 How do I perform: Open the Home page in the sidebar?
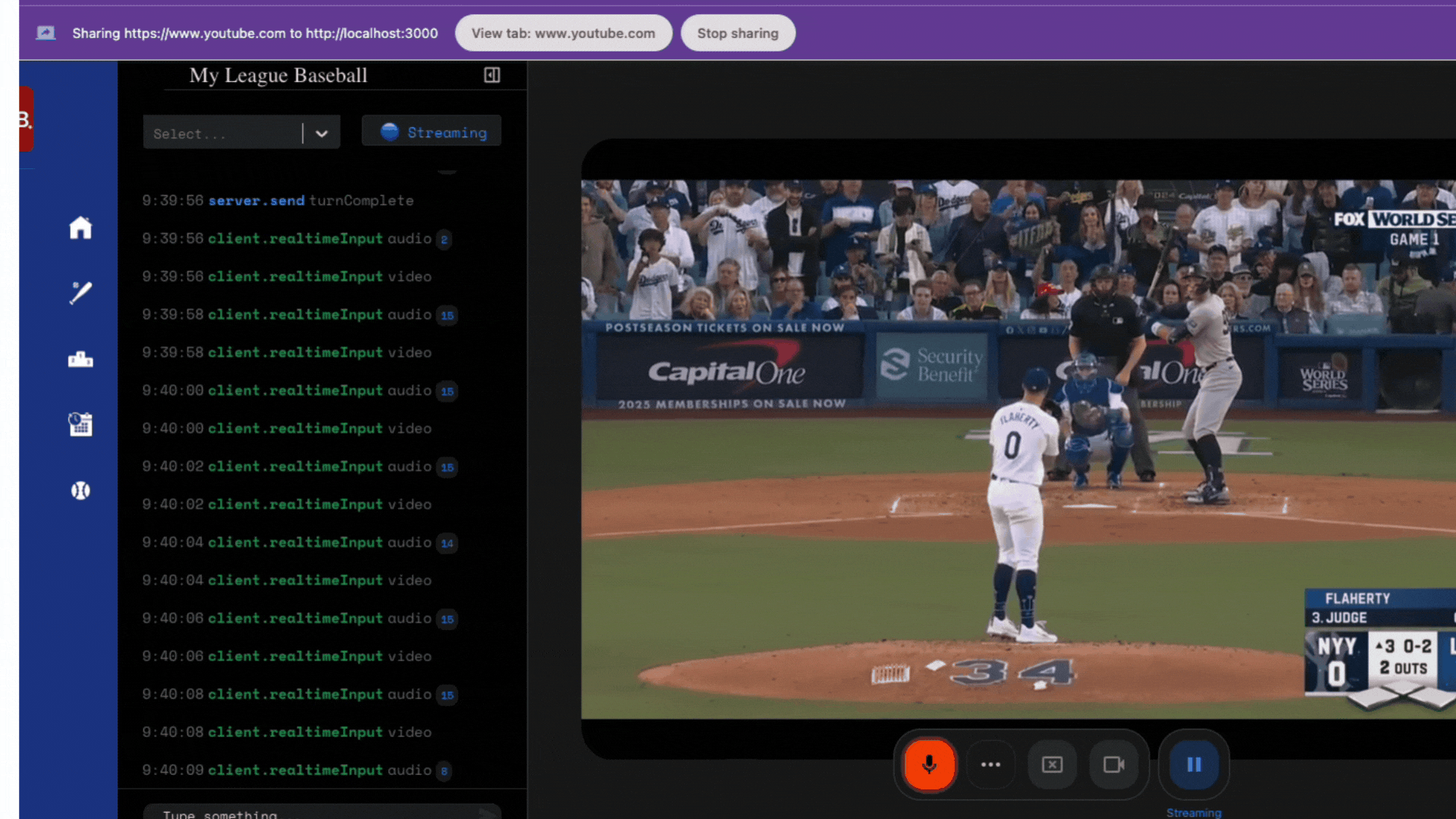80,227
